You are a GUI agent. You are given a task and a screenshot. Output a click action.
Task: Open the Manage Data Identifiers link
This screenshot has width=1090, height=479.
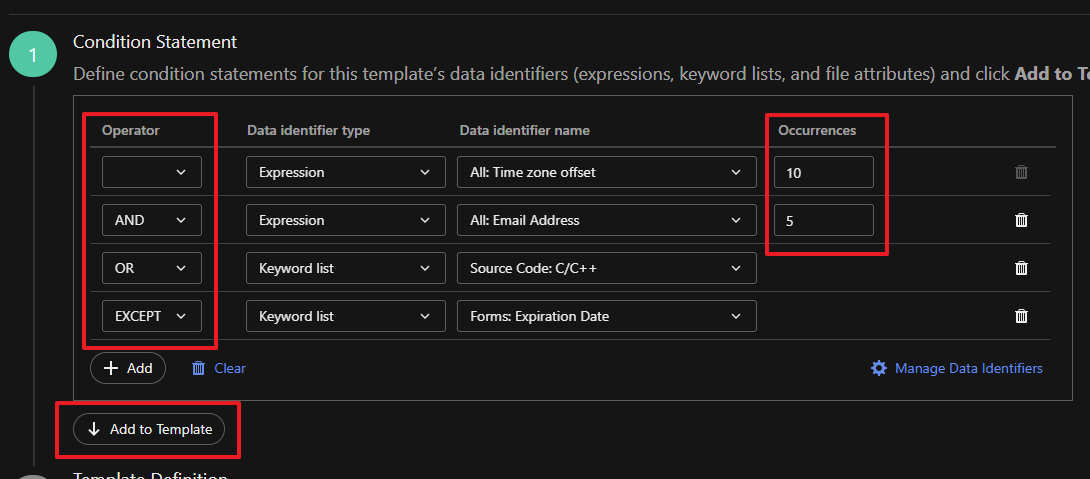968,368
